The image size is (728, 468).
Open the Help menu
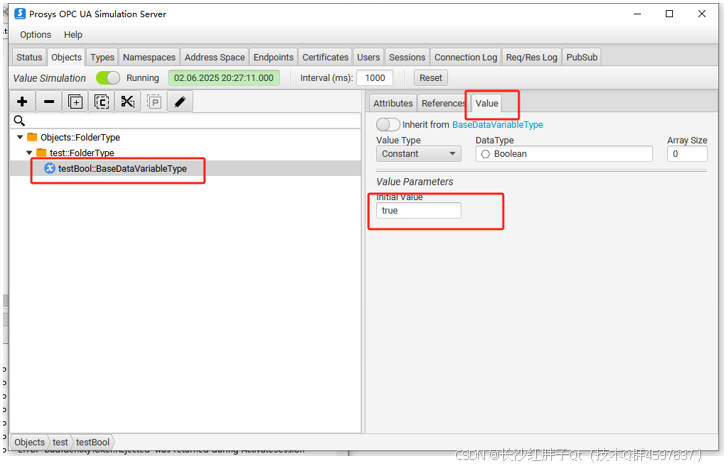point(73,35)
